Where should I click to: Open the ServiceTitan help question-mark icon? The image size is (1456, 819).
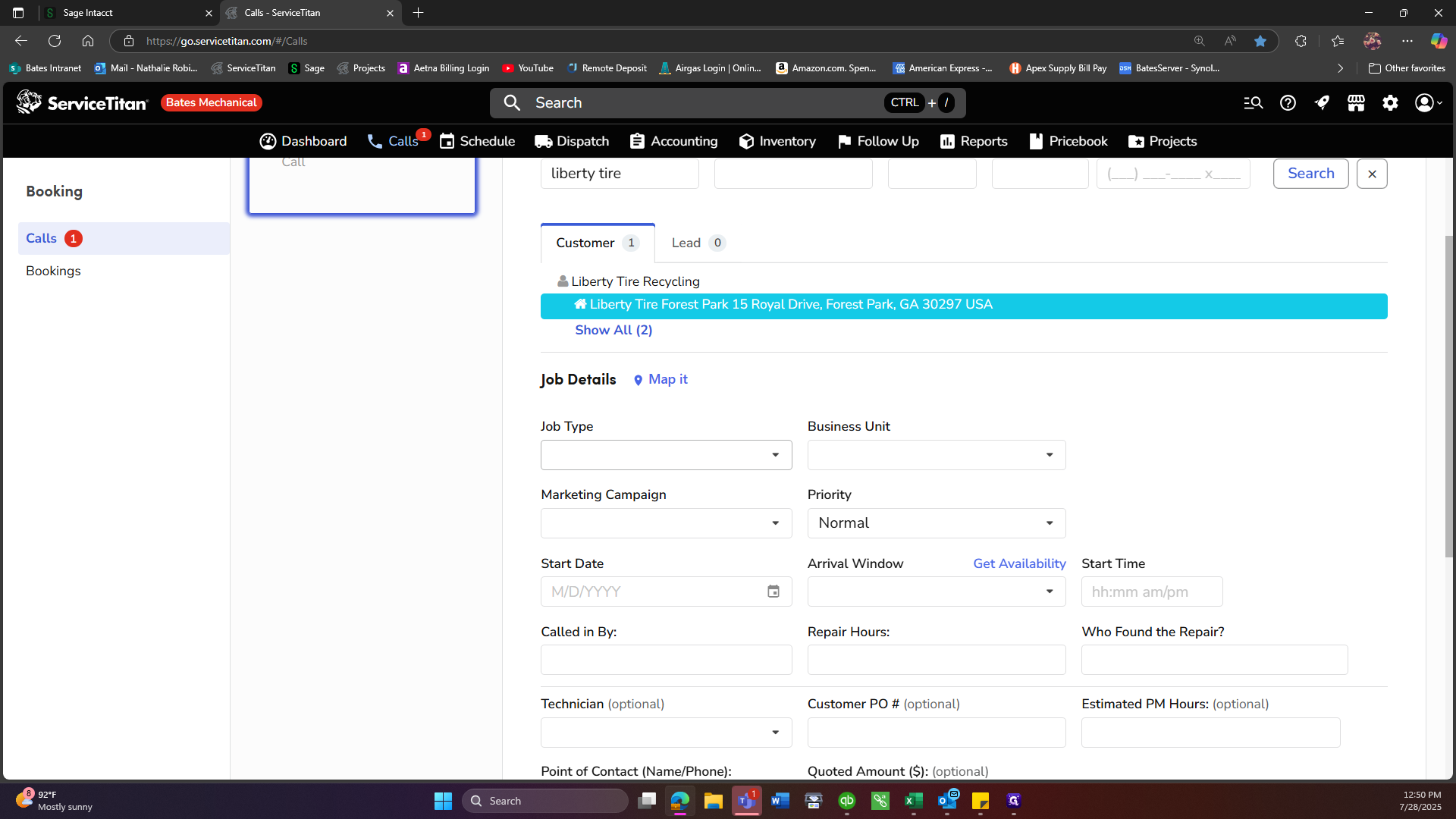click(x=1288, y=103)
